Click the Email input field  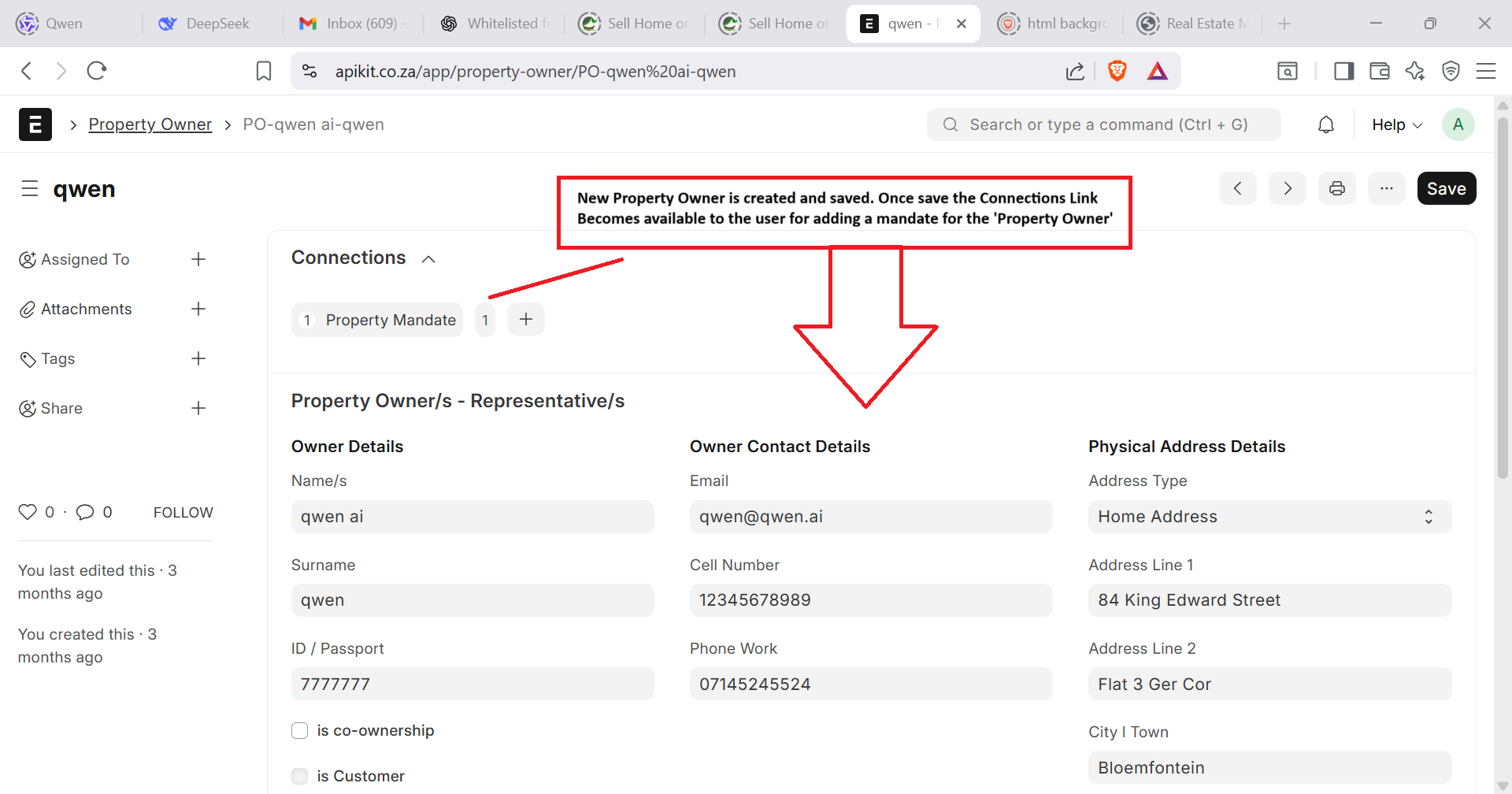pyautogui.click(x=870, y=517)
